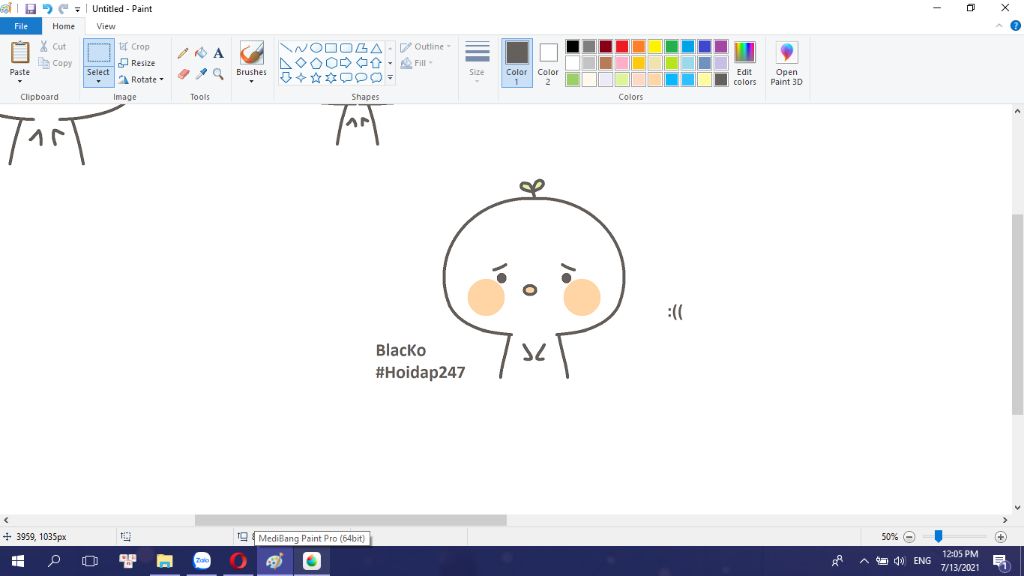
Task: Click the Paste clipboard icon
Action: point(20,53)
